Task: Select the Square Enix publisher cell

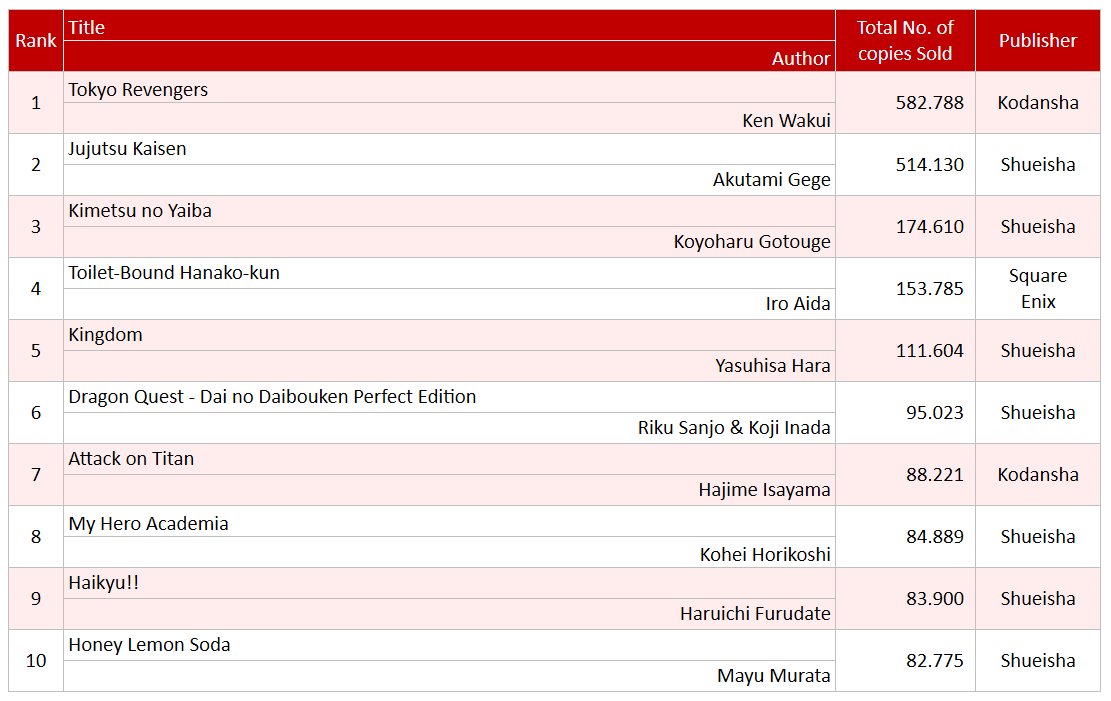Action: point(1038,288)
